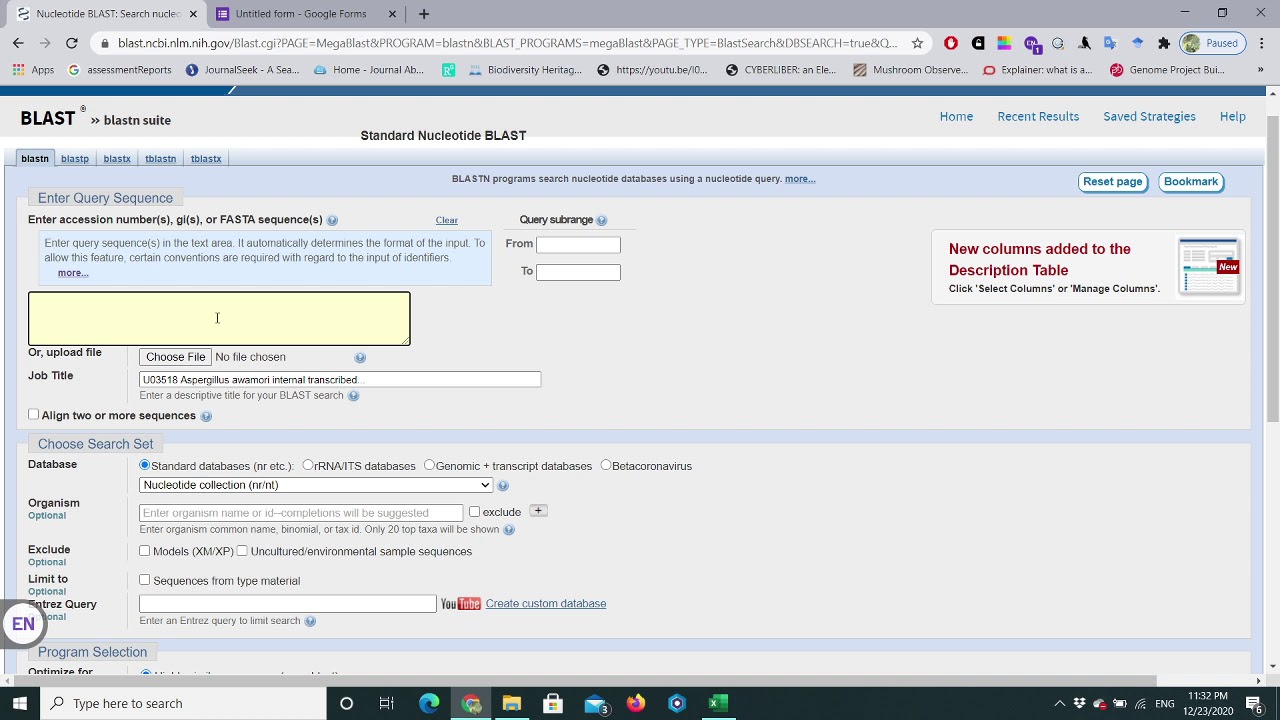Click the Query subrange To field

[x=578, y=272]
